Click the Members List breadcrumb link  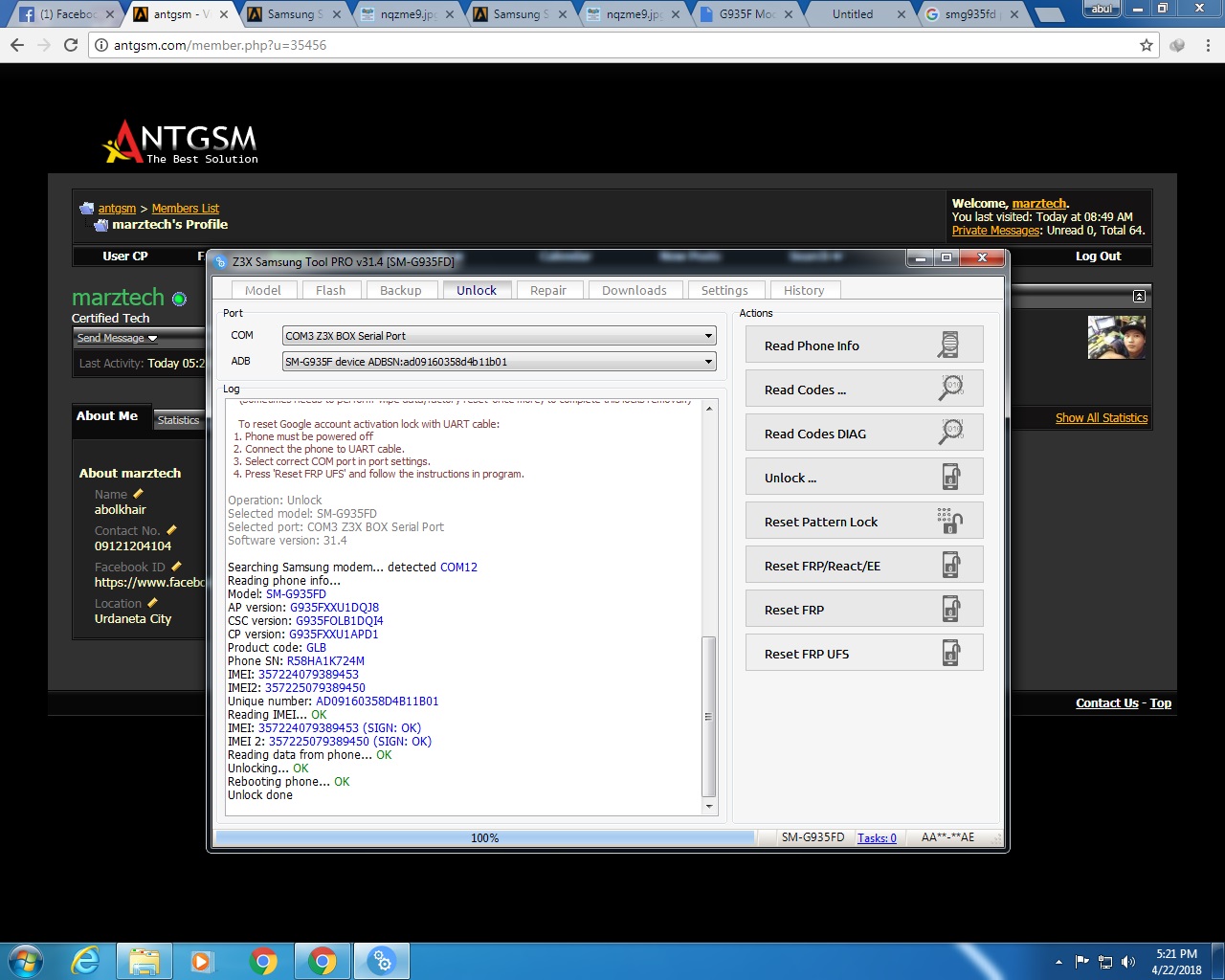click(186, 208)
